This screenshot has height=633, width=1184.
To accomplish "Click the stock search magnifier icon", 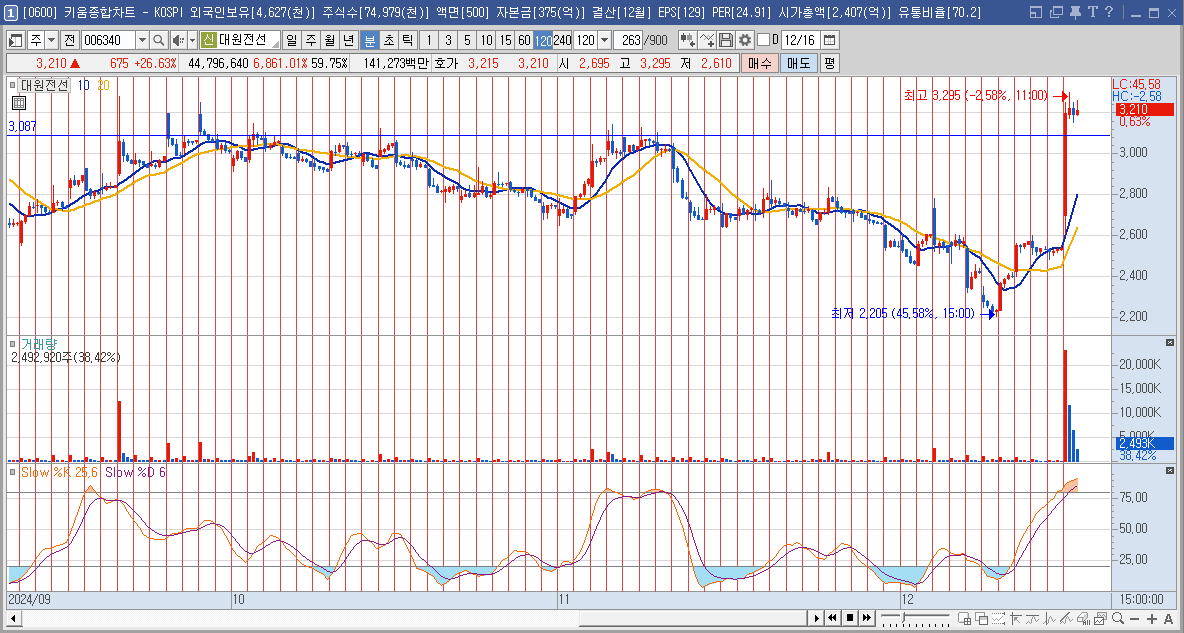I will 159,40.
